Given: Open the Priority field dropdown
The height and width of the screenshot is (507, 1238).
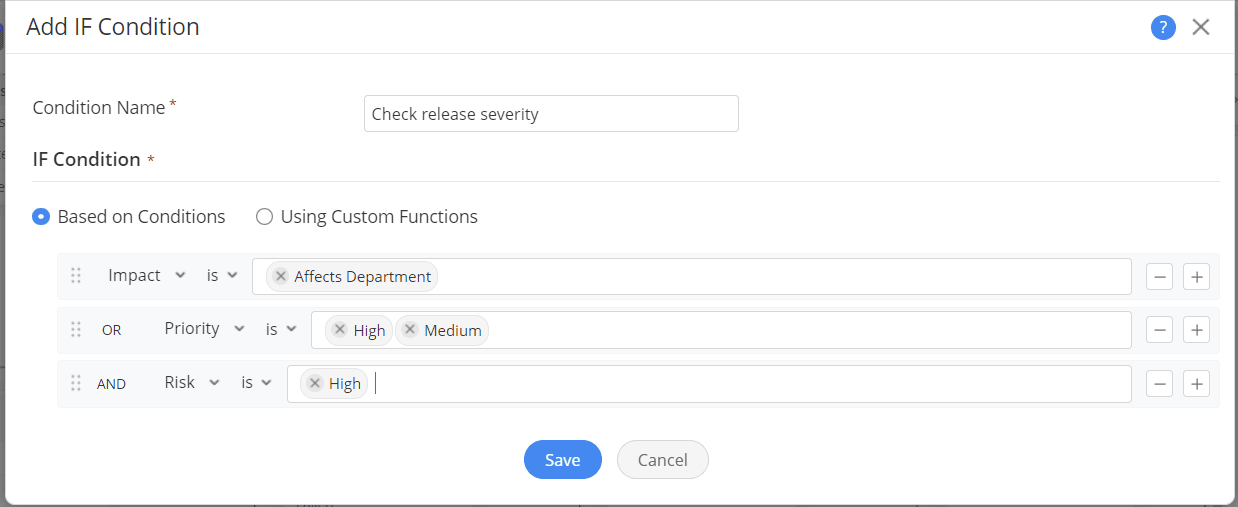Looking at the screenshot, I should 204,329.
